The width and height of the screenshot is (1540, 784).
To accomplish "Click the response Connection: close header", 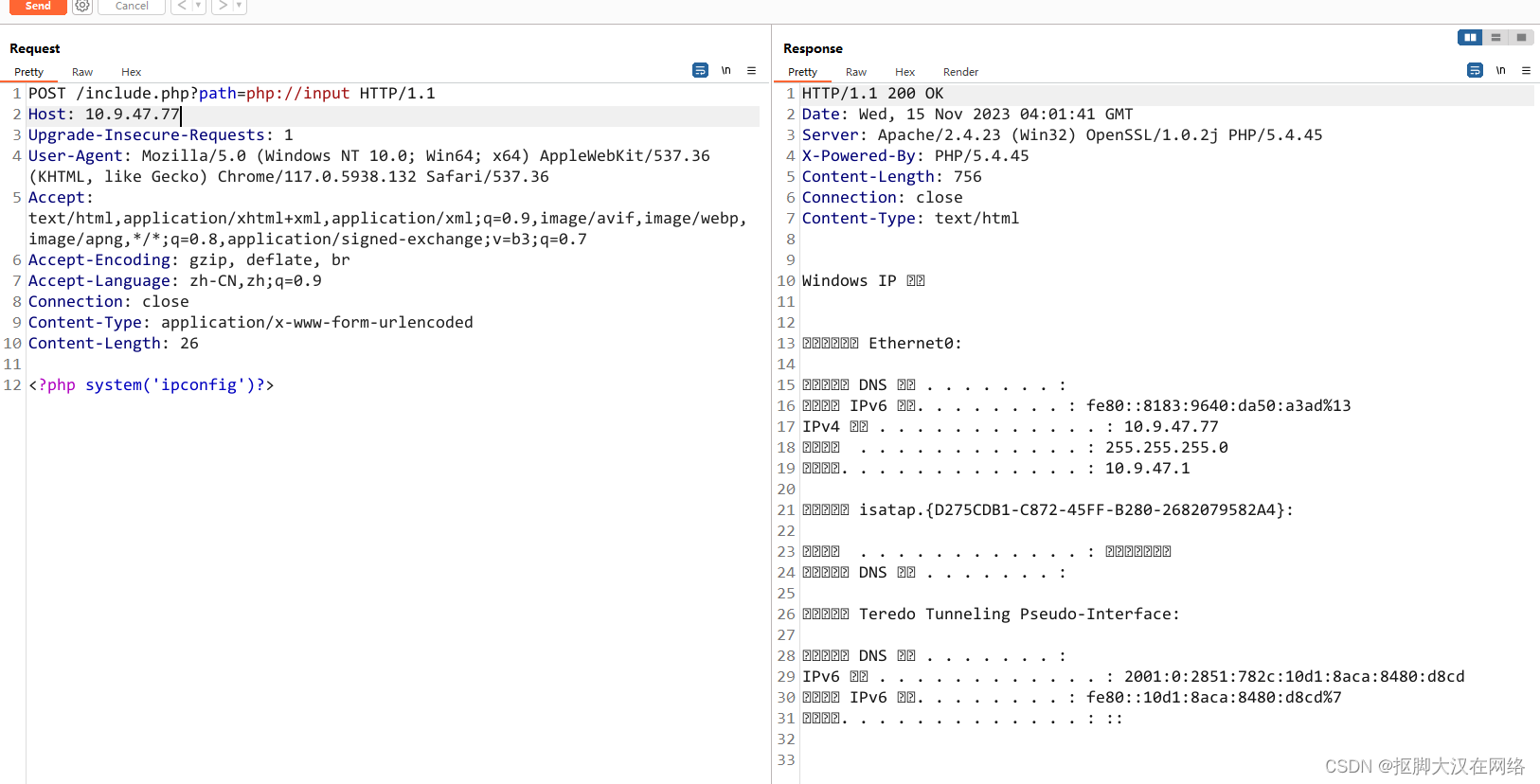I will click(x=883, y=197).
